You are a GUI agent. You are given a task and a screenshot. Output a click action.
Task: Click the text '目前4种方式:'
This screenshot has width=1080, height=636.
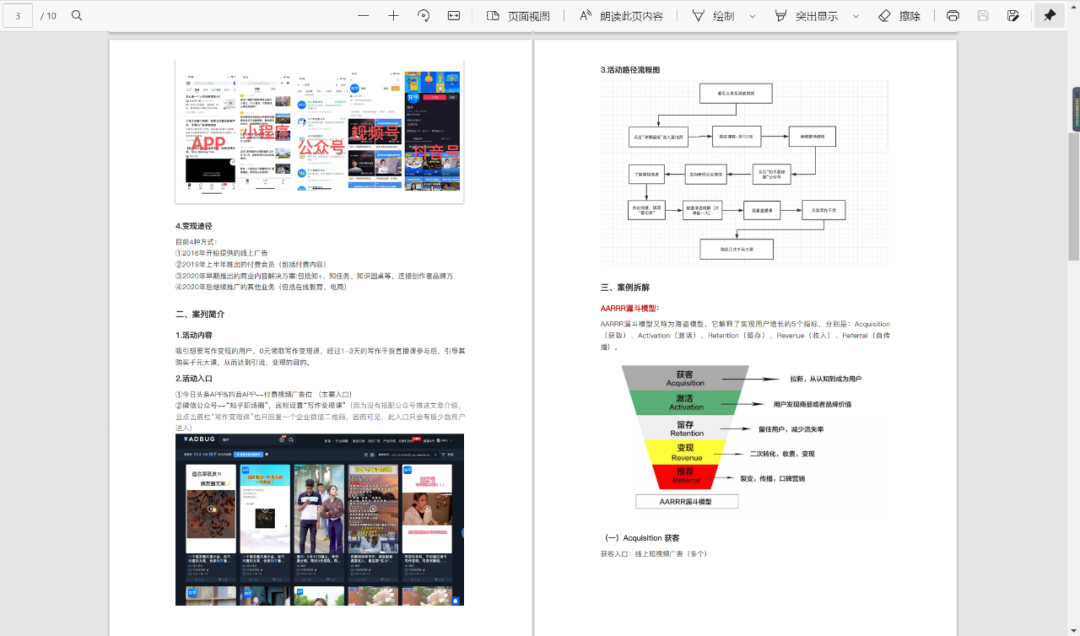click(196, 242)
